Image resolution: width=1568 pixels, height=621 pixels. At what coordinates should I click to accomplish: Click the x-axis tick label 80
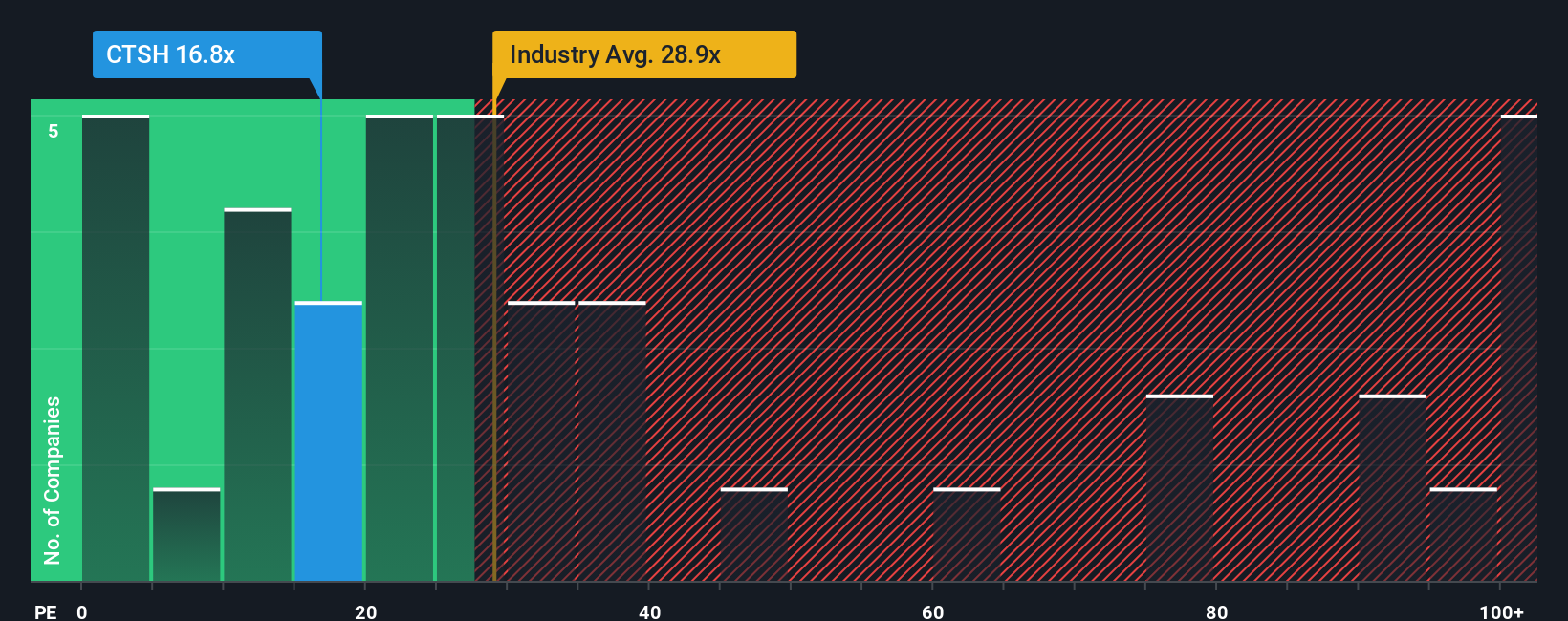tap(1217, 612)
